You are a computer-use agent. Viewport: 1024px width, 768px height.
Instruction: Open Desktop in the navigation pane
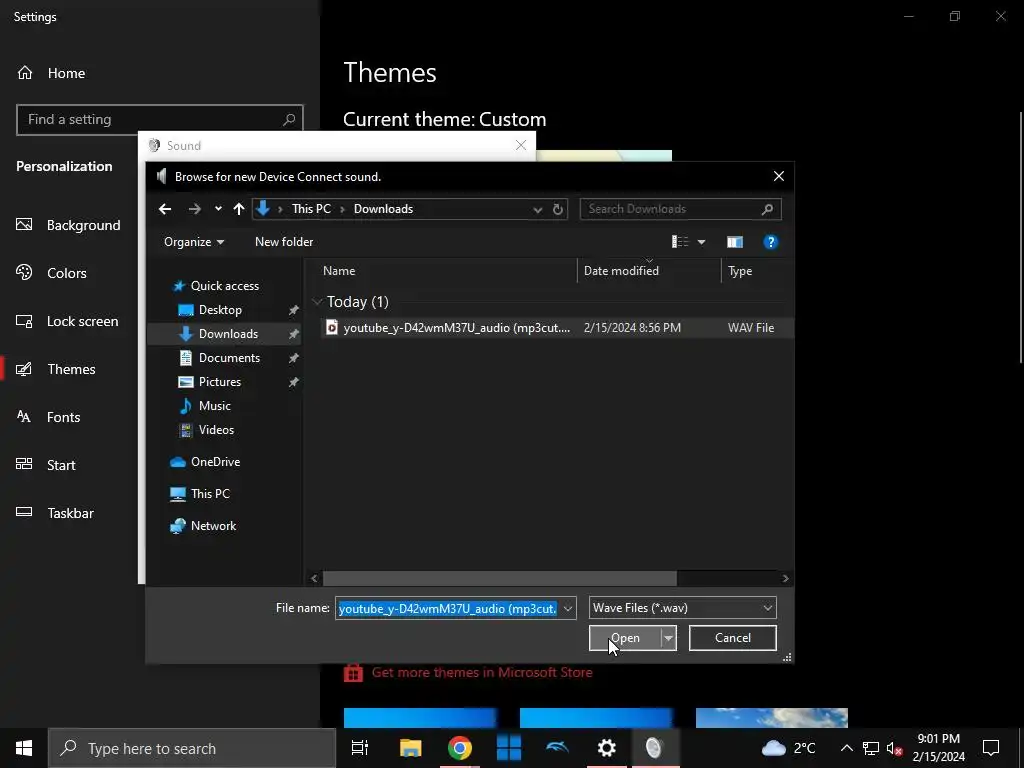(x=220, y=310)
